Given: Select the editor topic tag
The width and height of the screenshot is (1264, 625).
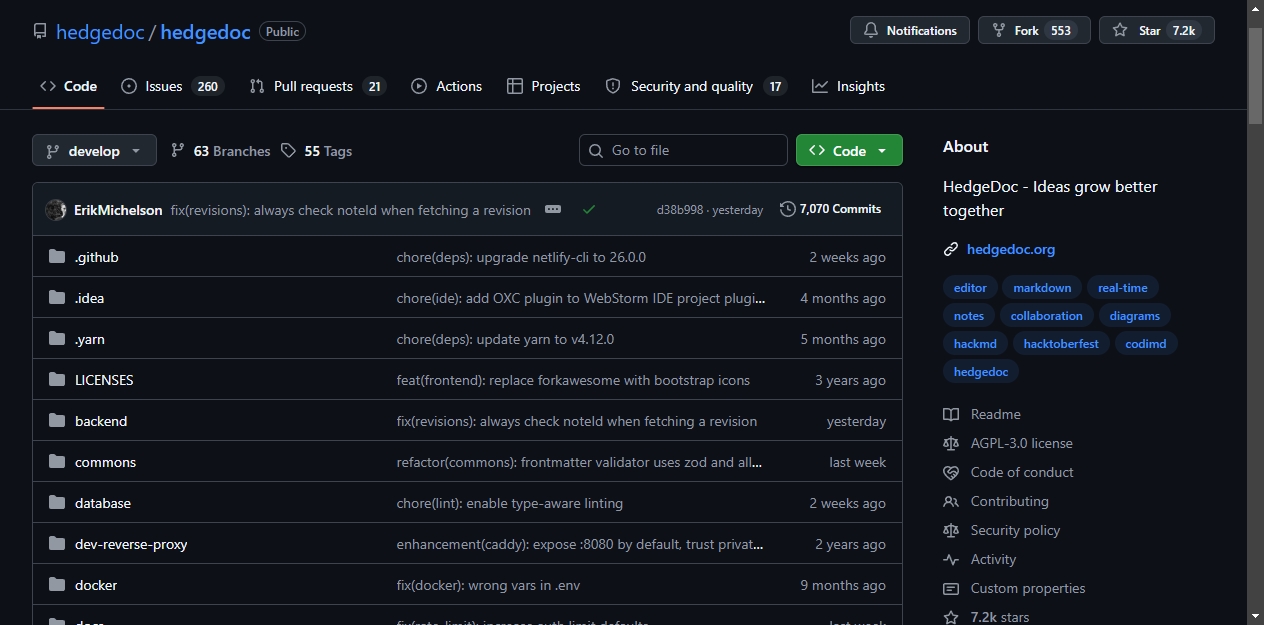Looking at the screenshot, I should (970, 288).
